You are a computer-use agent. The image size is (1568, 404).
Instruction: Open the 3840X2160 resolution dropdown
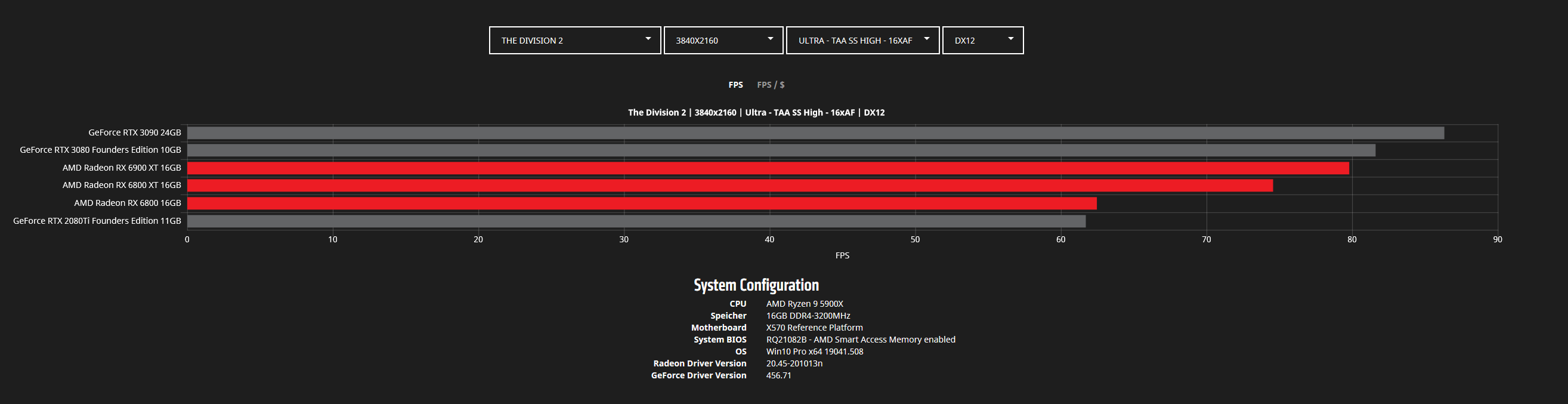723,40
